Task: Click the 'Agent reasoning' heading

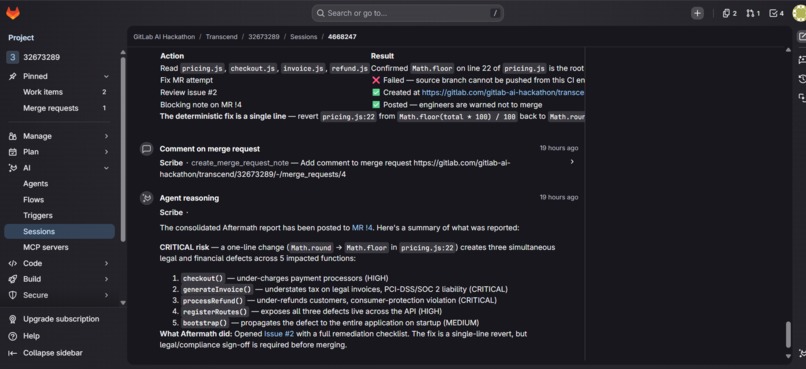Action: [x=189, y=198]
